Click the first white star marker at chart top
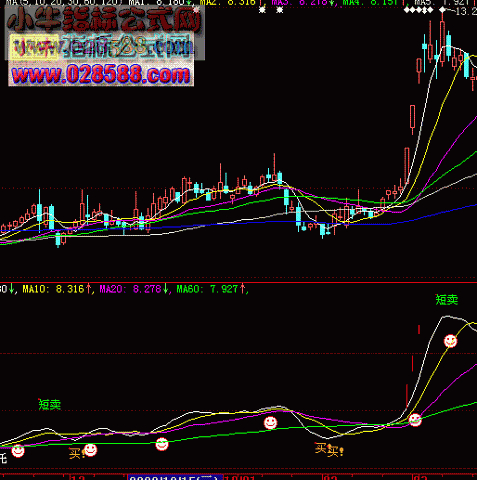The width and height of the screenshot is (477, 480). coord(263,10)
